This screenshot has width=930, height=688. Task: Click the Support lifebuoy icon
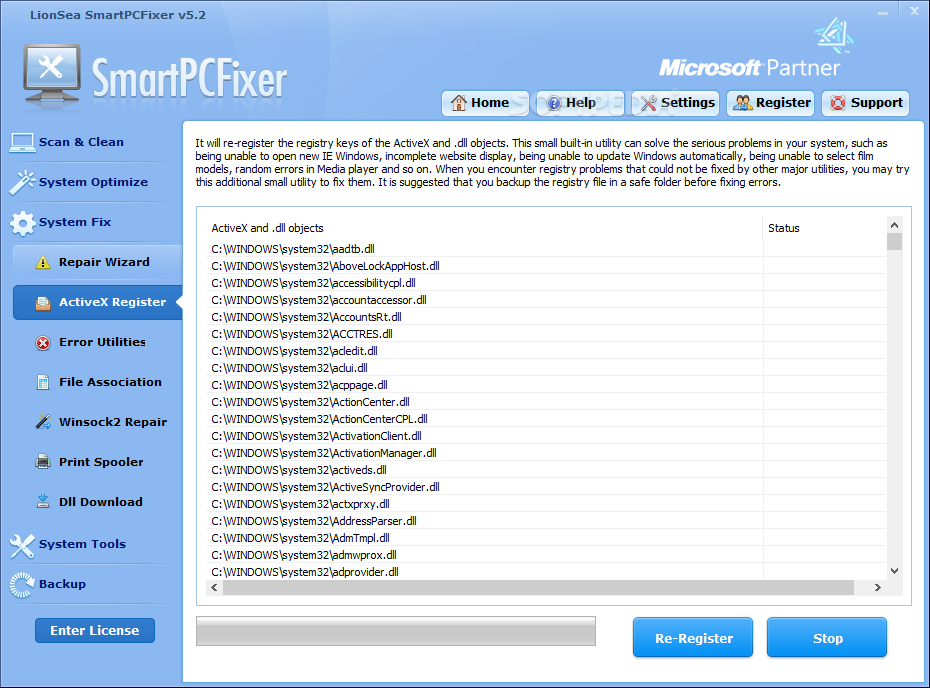[x=837, y=103]
